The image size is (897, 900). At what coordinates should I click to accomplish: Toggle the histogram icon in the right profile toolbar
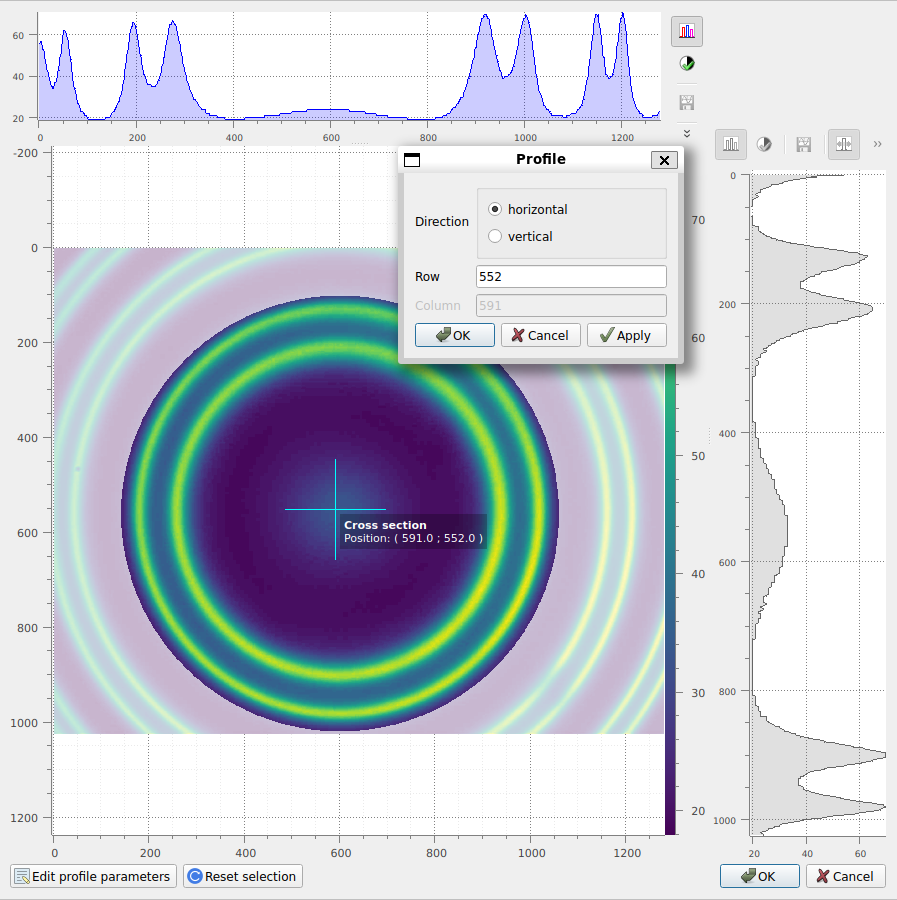tap(731, 144)
